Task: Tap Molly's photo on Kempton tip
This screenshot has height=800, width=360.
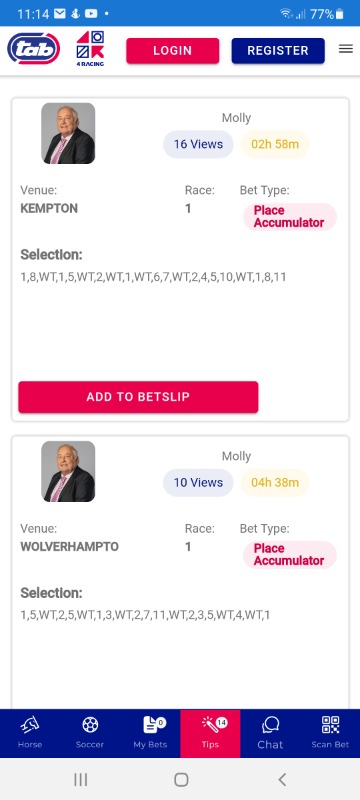Action: tap(68, 133)
